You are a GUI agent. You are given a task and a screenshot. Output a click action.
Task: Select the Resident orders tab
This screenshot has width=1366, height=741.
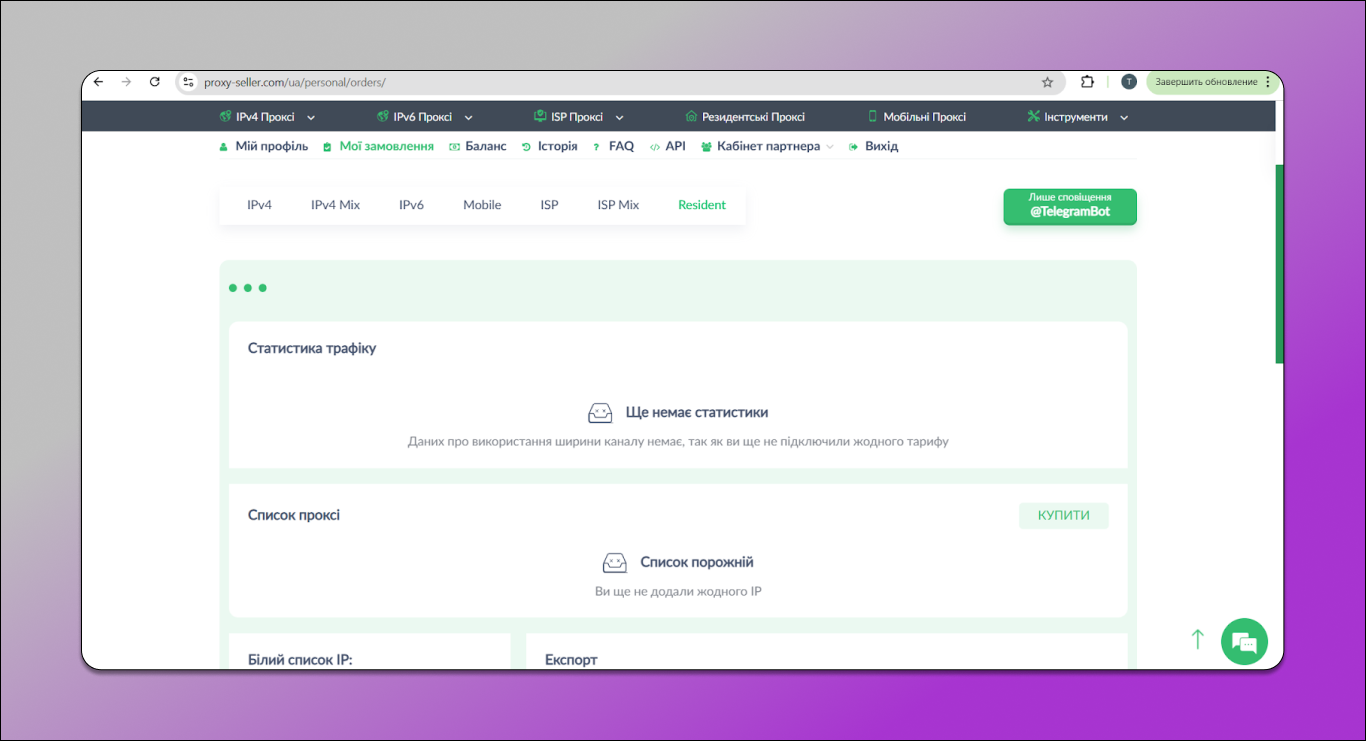[x=702, y=205]
